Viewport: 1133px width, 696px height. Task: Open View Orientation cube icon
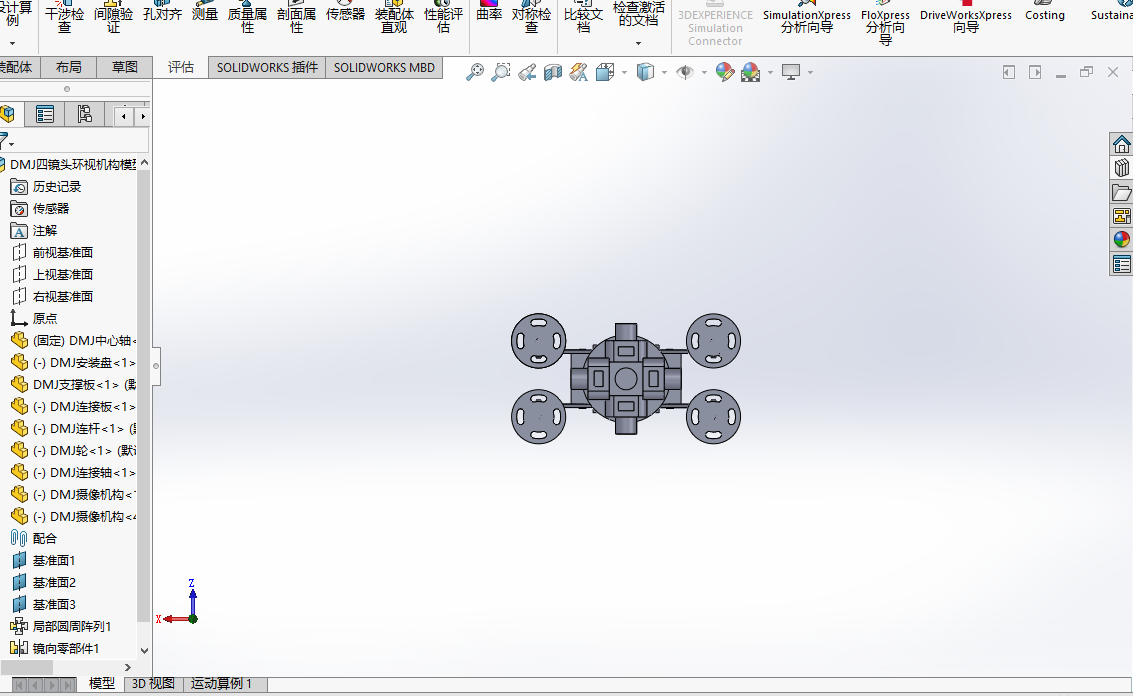(606, 72)
